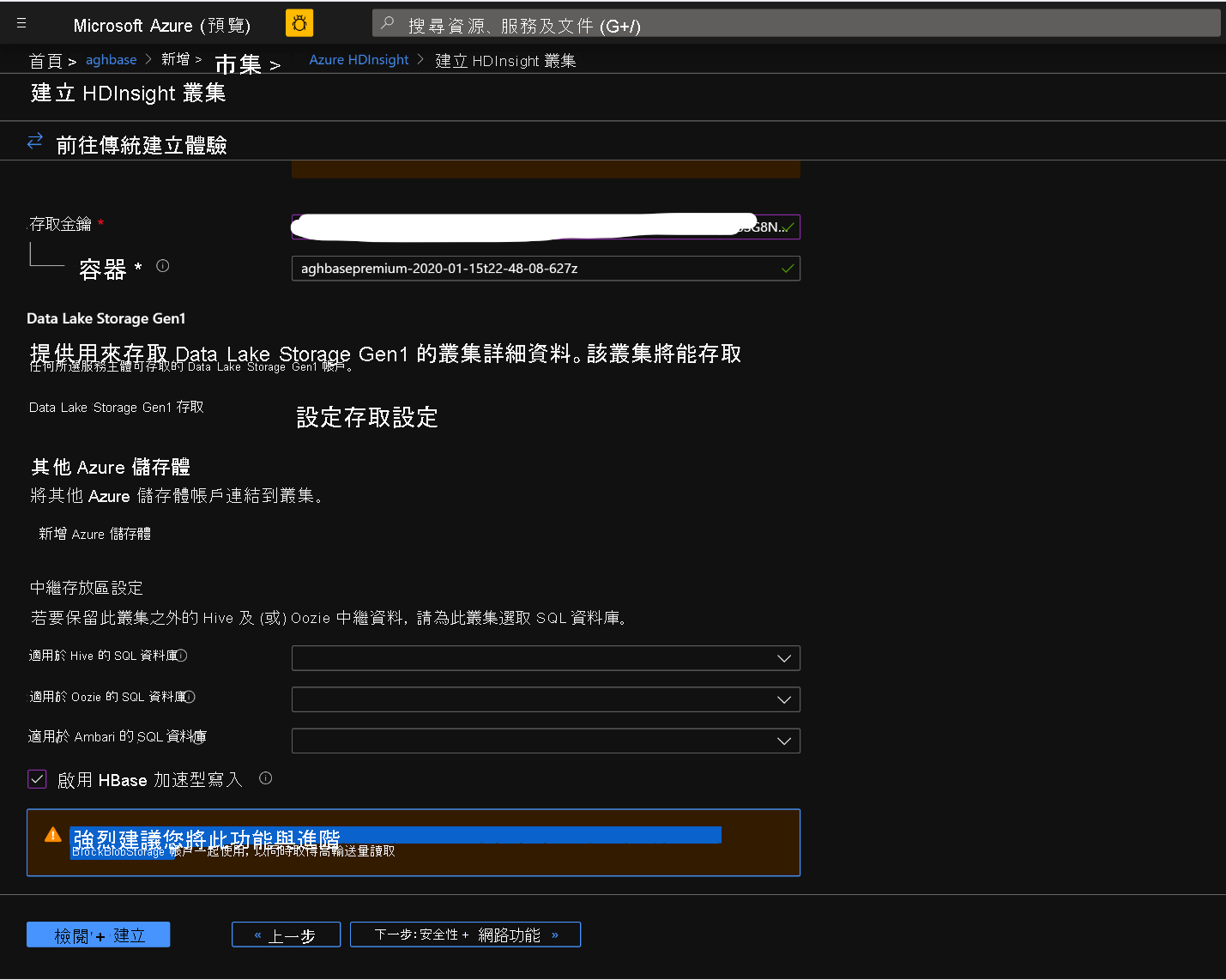Image resolution: width=1226 pixels, height=980 pixels.
Task: Click 上一步 previous button
Action: click(286, 935)
